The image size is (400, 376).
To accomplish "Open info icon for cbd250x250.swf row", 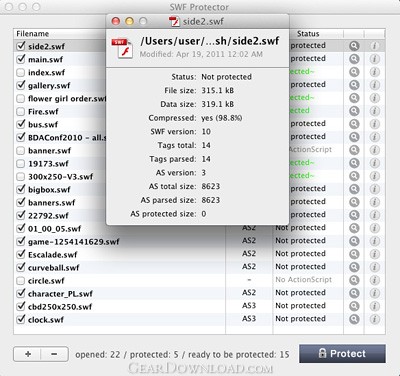I will point(374,306).
